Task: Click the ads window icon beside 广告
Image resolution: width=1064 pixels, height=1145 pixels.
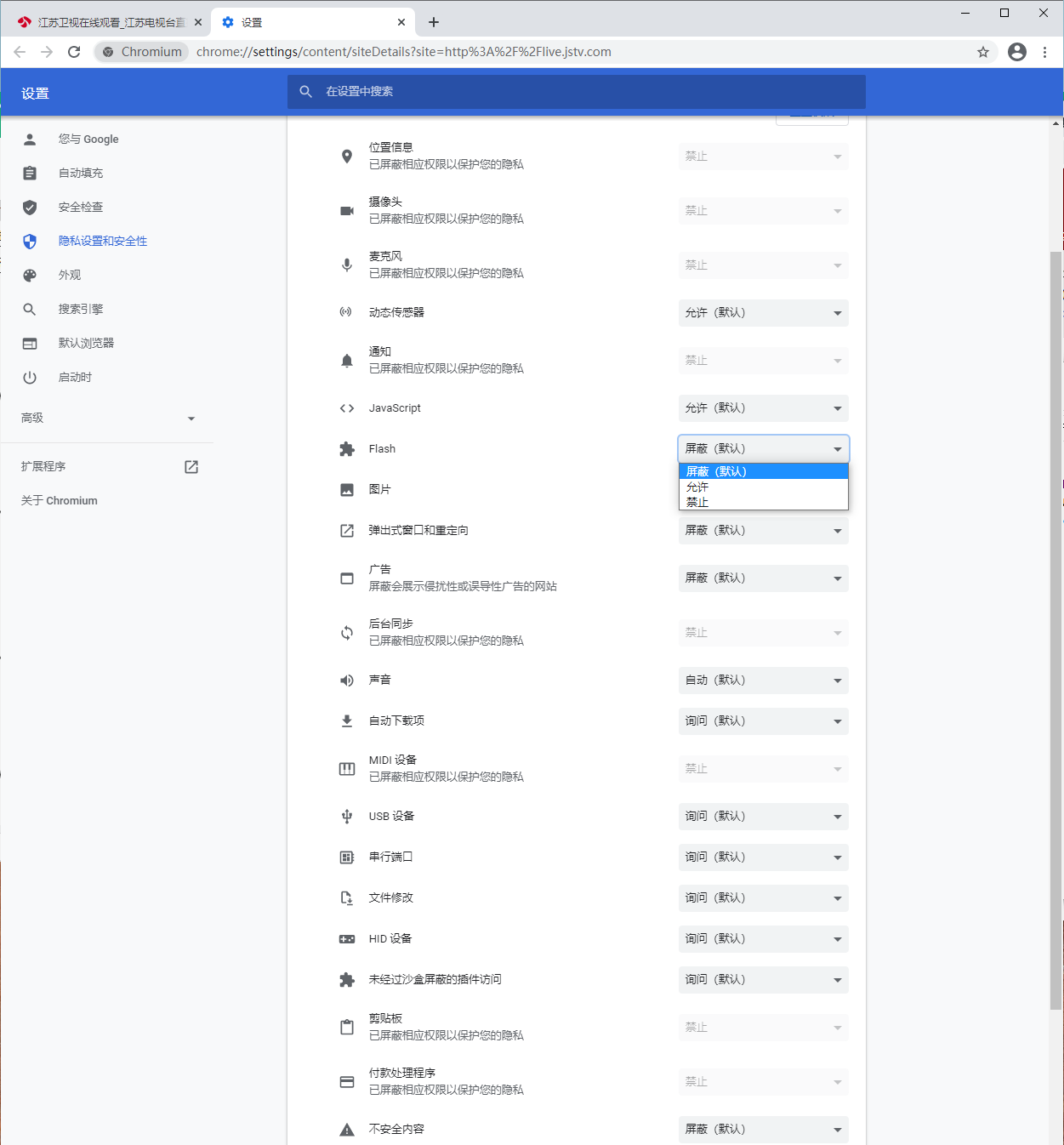Action: pyautogui.click(x=347, y=578)
